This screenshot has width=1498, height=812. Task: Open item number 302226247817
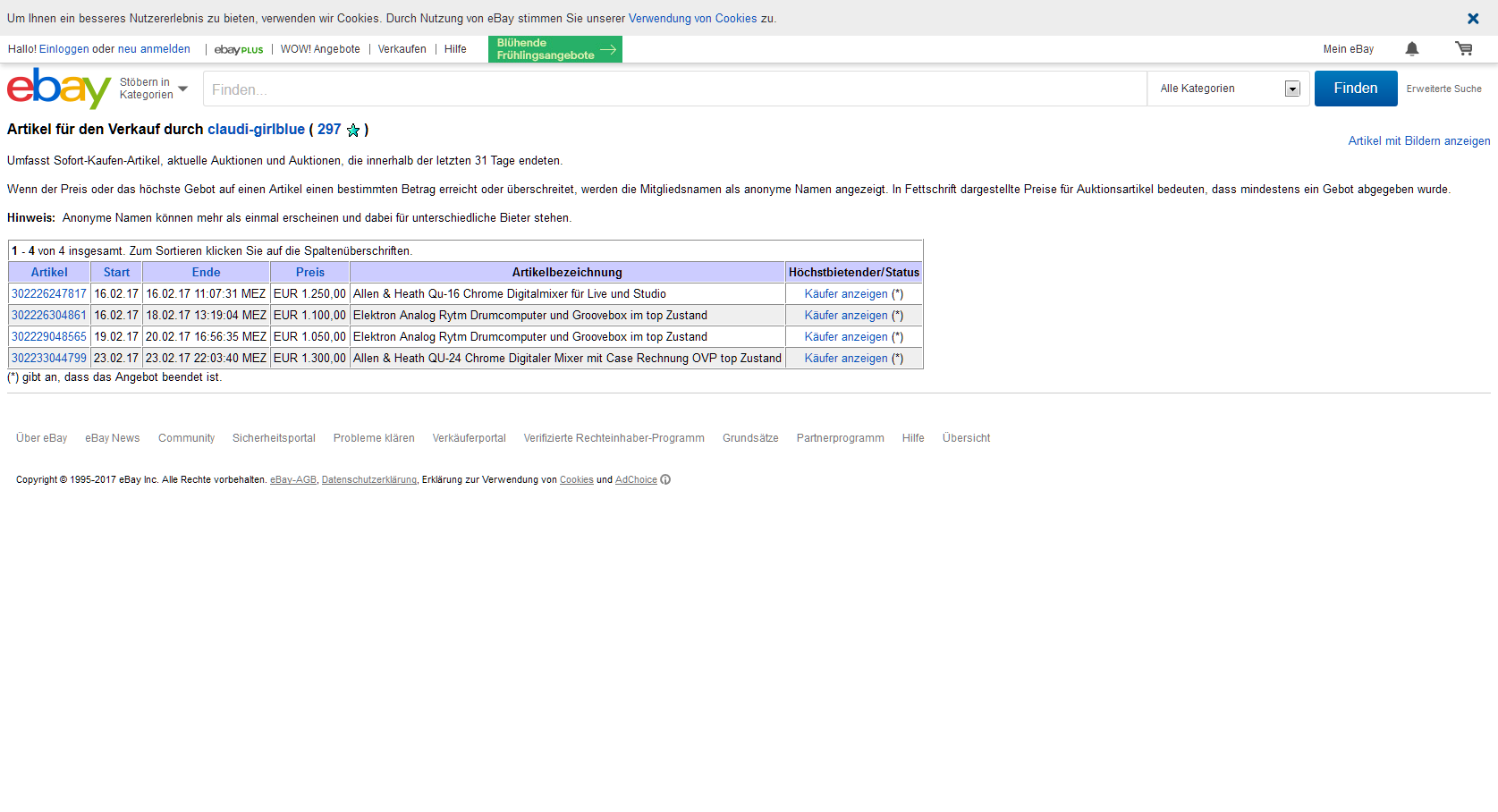(x=49, y=294)
